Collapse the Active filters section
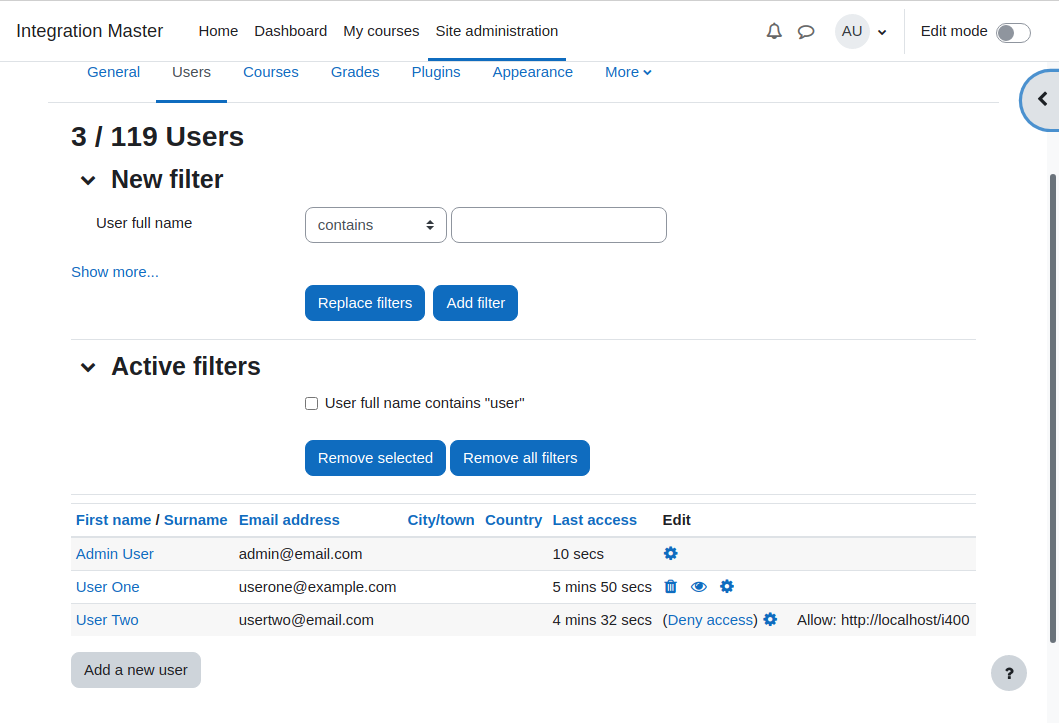The image size is (1059, 723). point(88,367)
